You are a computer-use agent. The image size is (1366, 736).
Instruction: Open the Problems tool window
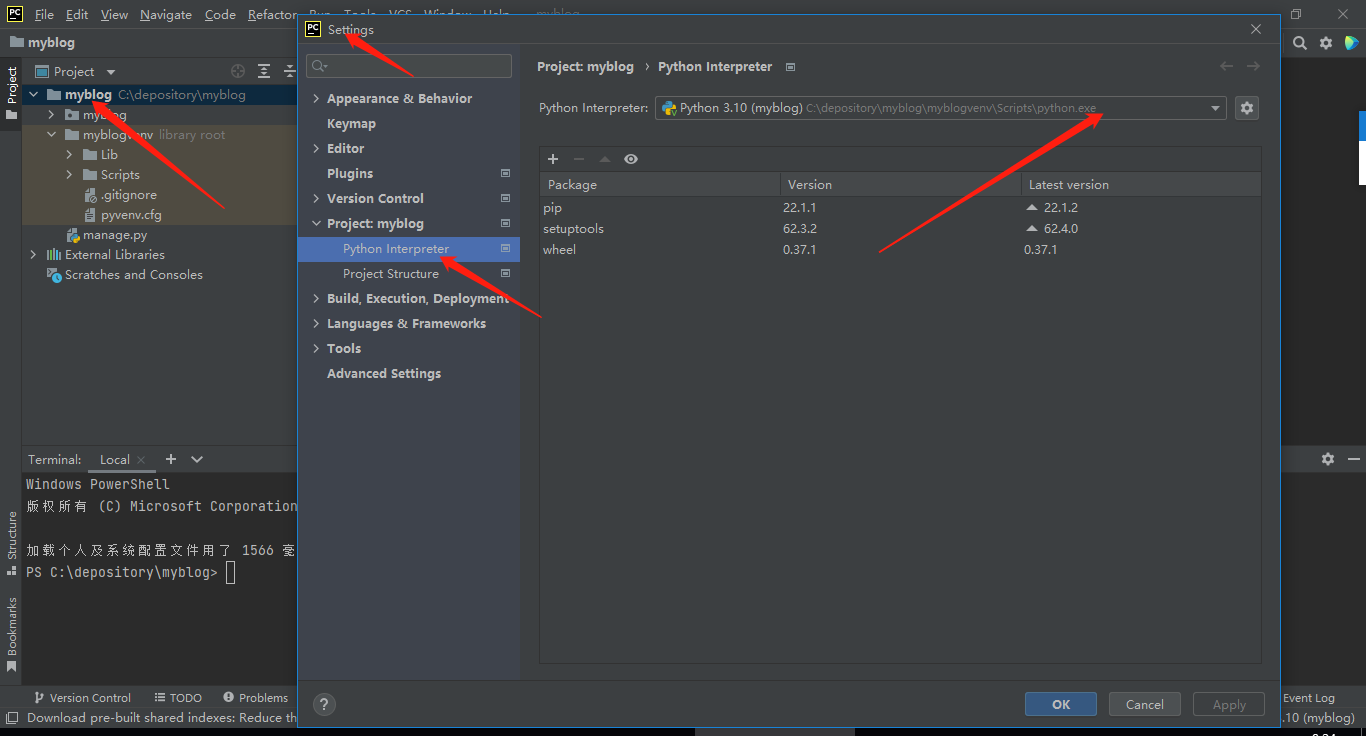(256, 698)
